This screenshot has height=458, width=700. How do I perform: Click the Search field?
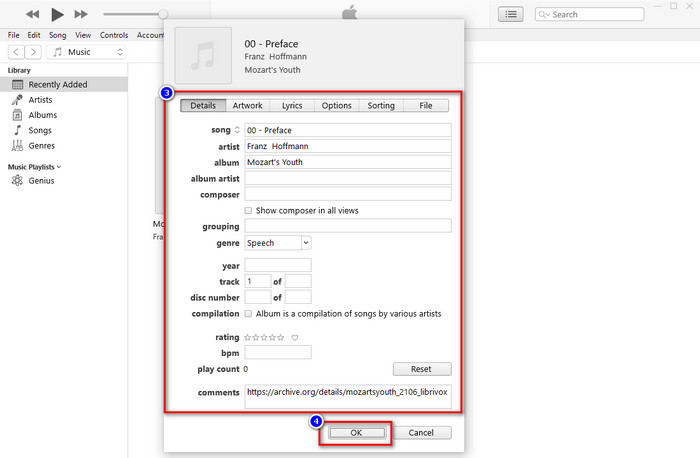pyautogui.click(x=589, y=14)
